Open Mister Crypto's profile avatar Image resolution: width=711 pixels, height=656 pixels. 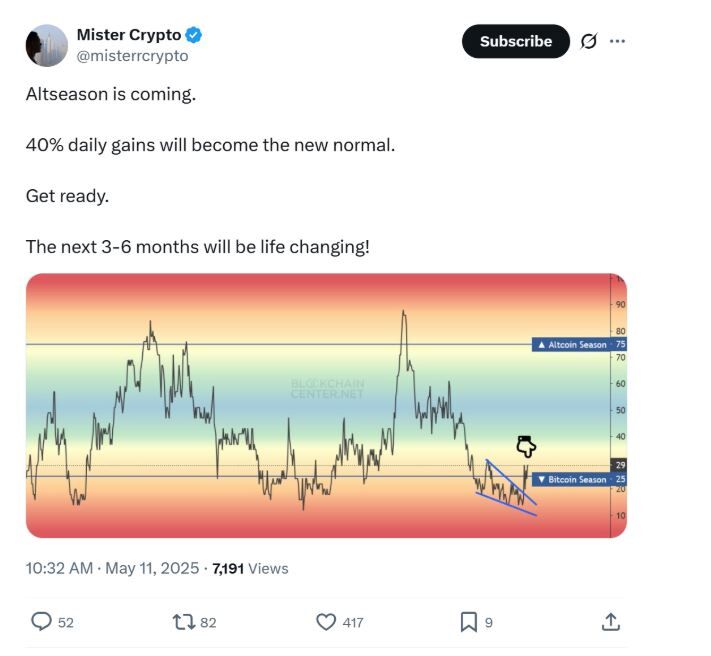coord(47,46)
